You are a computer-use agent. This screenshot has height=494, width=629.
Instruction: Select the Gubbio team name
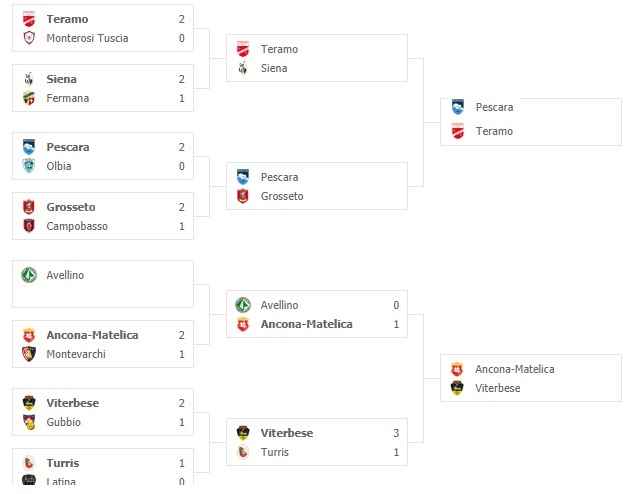[64, 422]
